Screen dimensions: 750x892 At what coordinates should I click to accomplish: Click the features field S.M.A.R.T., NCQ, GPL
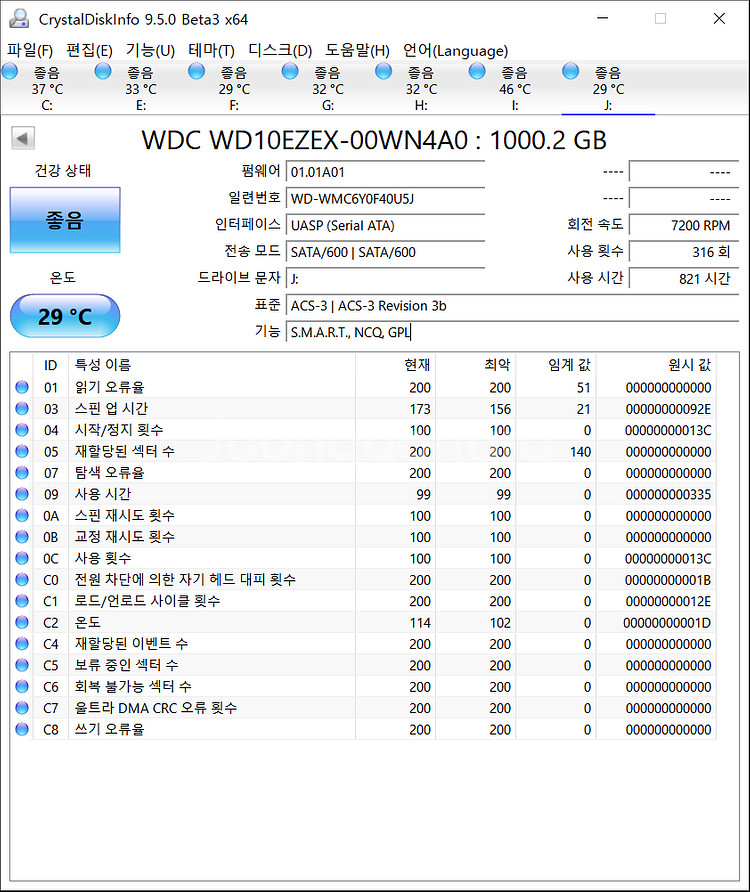coord(512,333)
